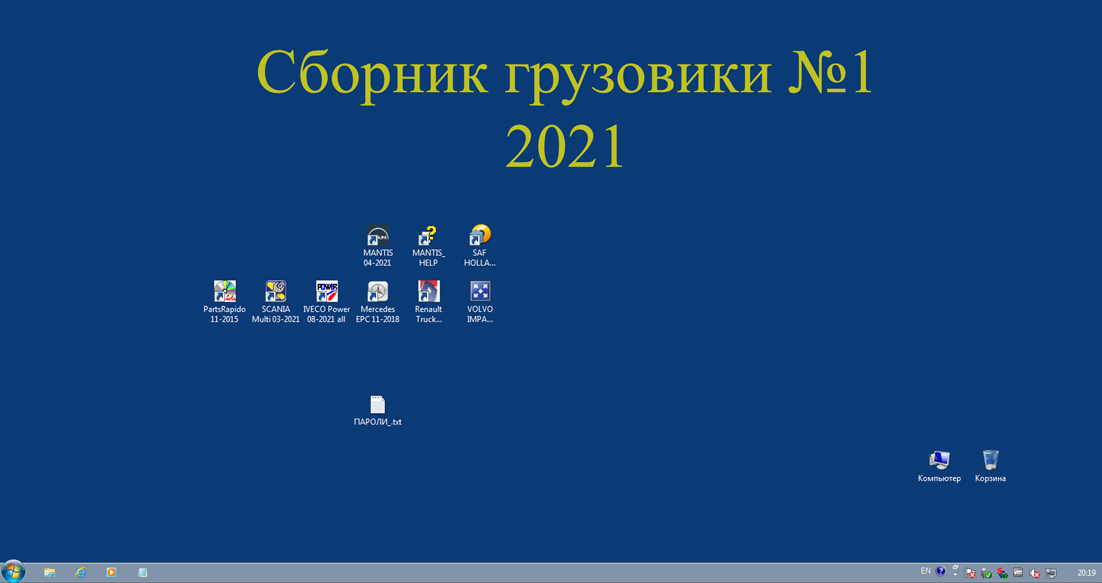Launch Internet Explorer from the taskbar
This screenshot has height=583, width=1102.
click(80, 573)
